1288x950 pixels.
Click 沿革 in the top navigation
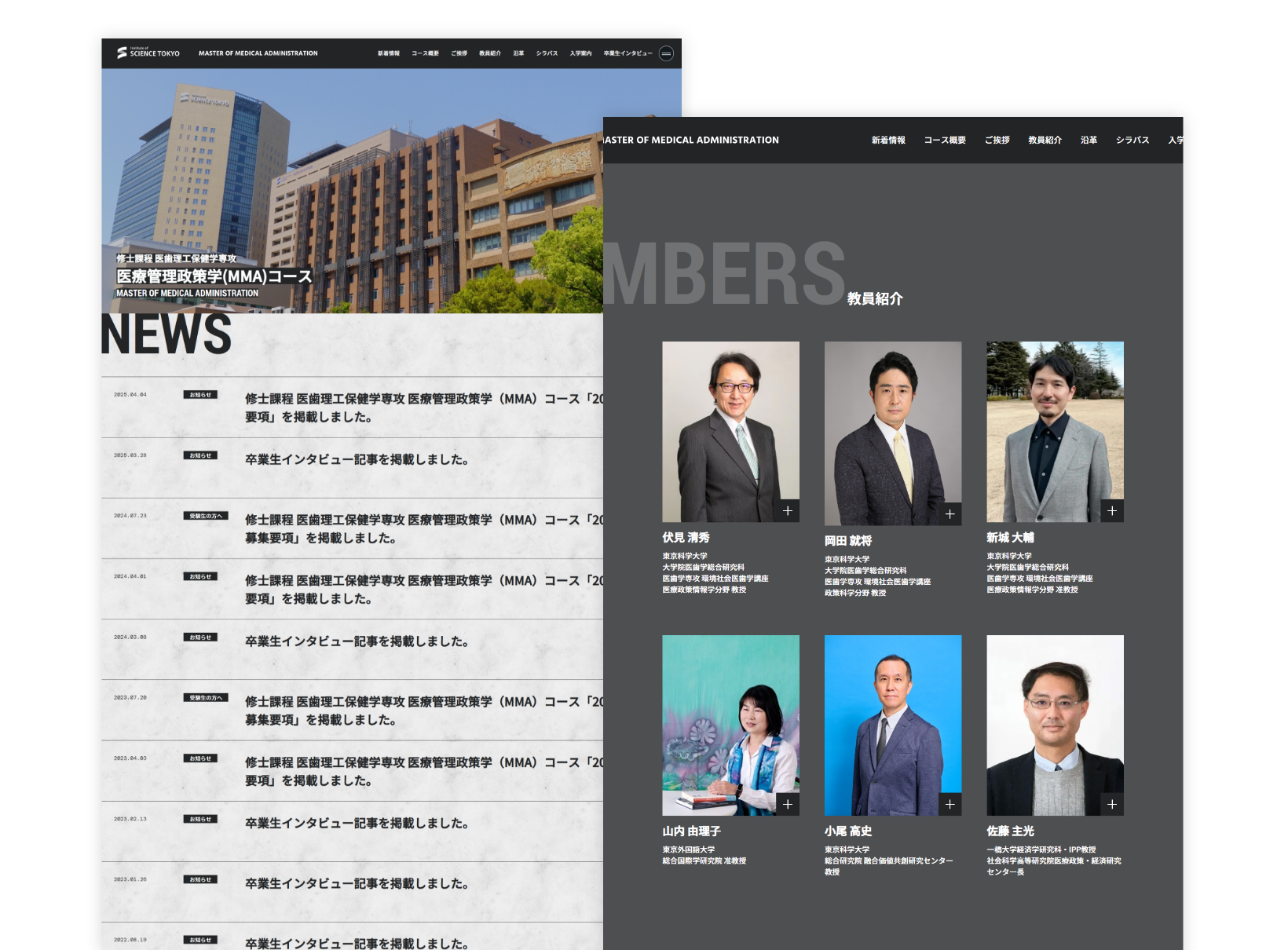tap(1088, 140)
